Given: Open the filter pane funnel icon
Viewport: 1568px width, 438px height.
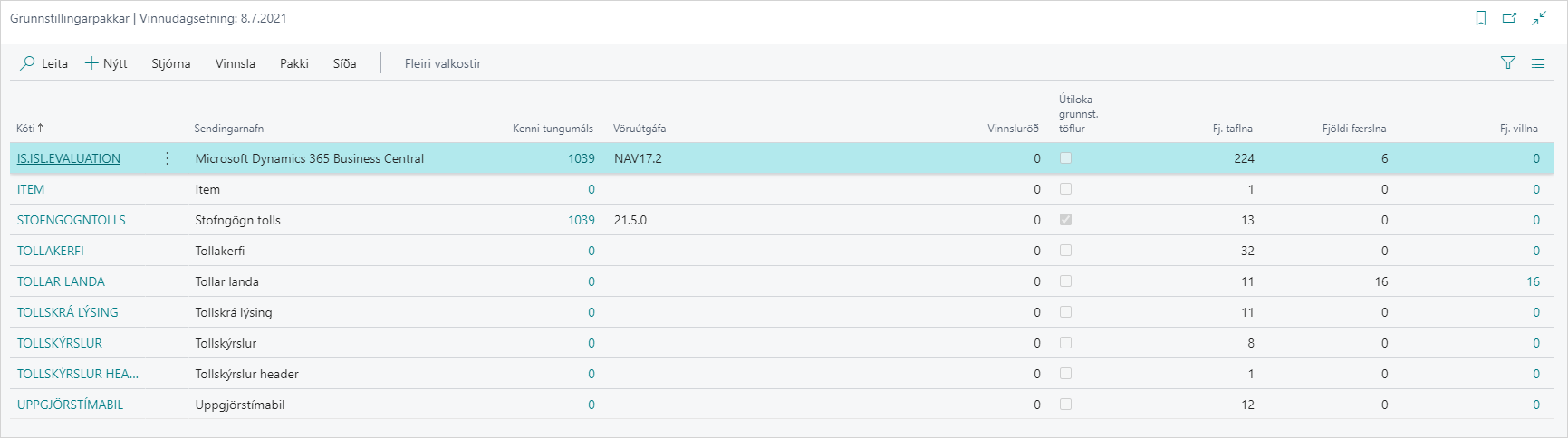Looking at the screenshot, I should (x=1508, y=63).
